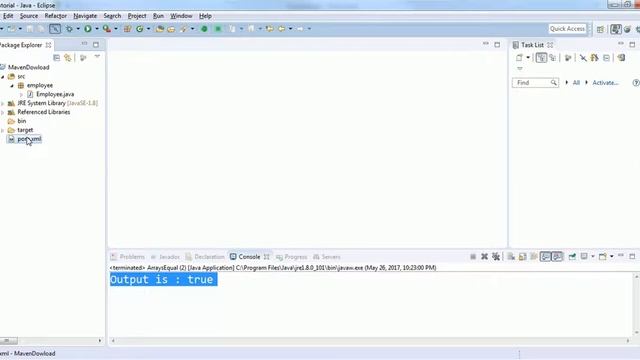
Task: Toggle Show Console When Standard Error Changes
Action: point(557,256)
